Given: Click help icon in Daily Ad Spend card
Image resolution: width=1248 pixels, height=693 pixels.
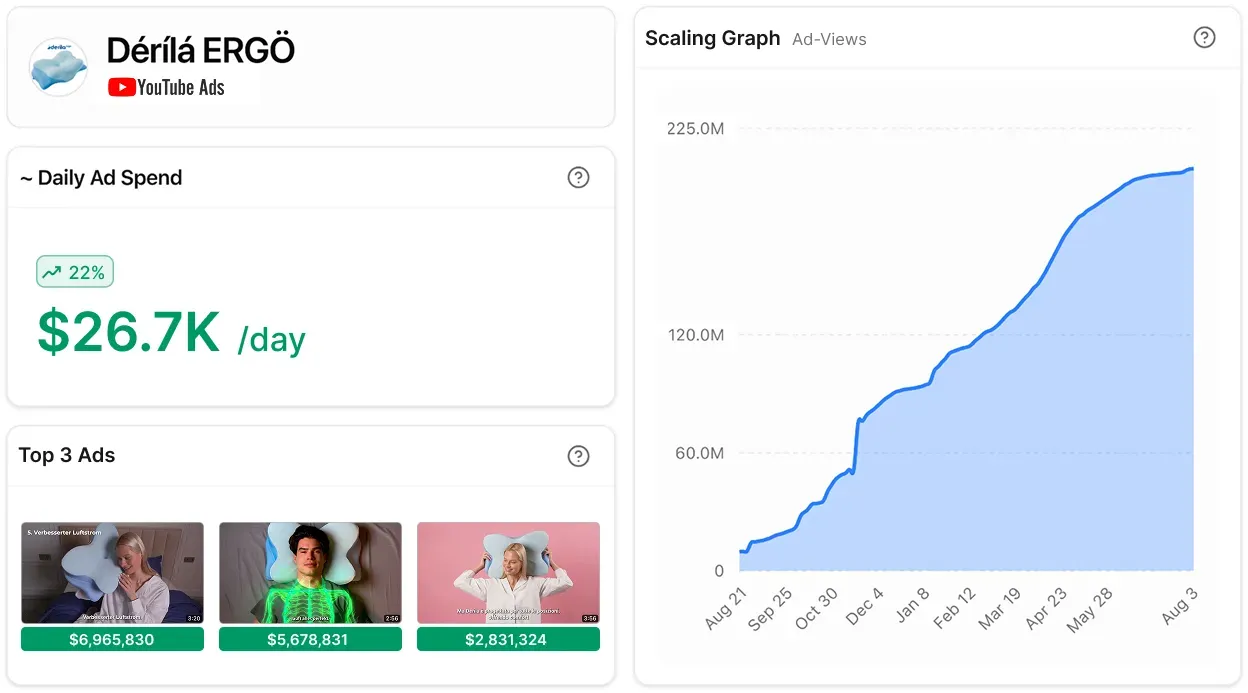Looking at the screenshot, I should pyautogui.click(x=578, y=178).
